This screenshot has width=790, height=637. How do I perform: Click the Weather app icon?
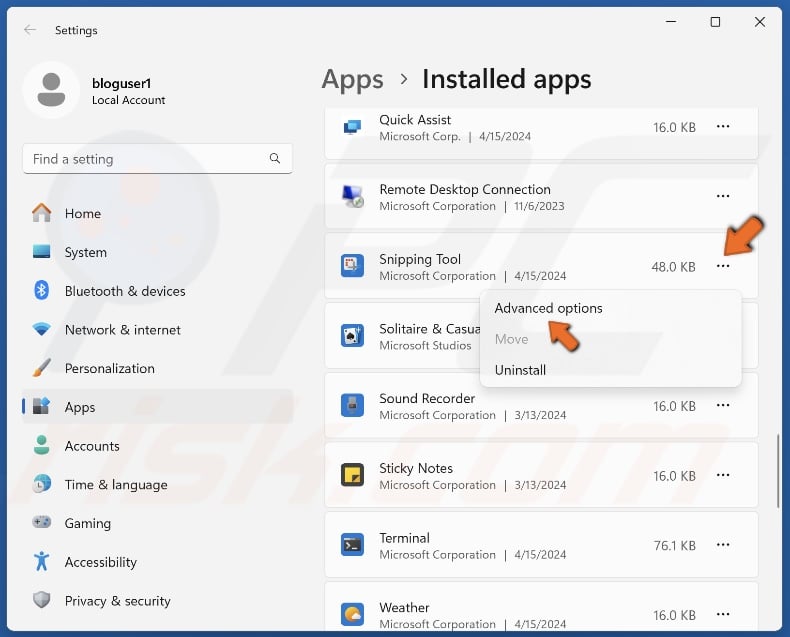(x=352, y=614)
